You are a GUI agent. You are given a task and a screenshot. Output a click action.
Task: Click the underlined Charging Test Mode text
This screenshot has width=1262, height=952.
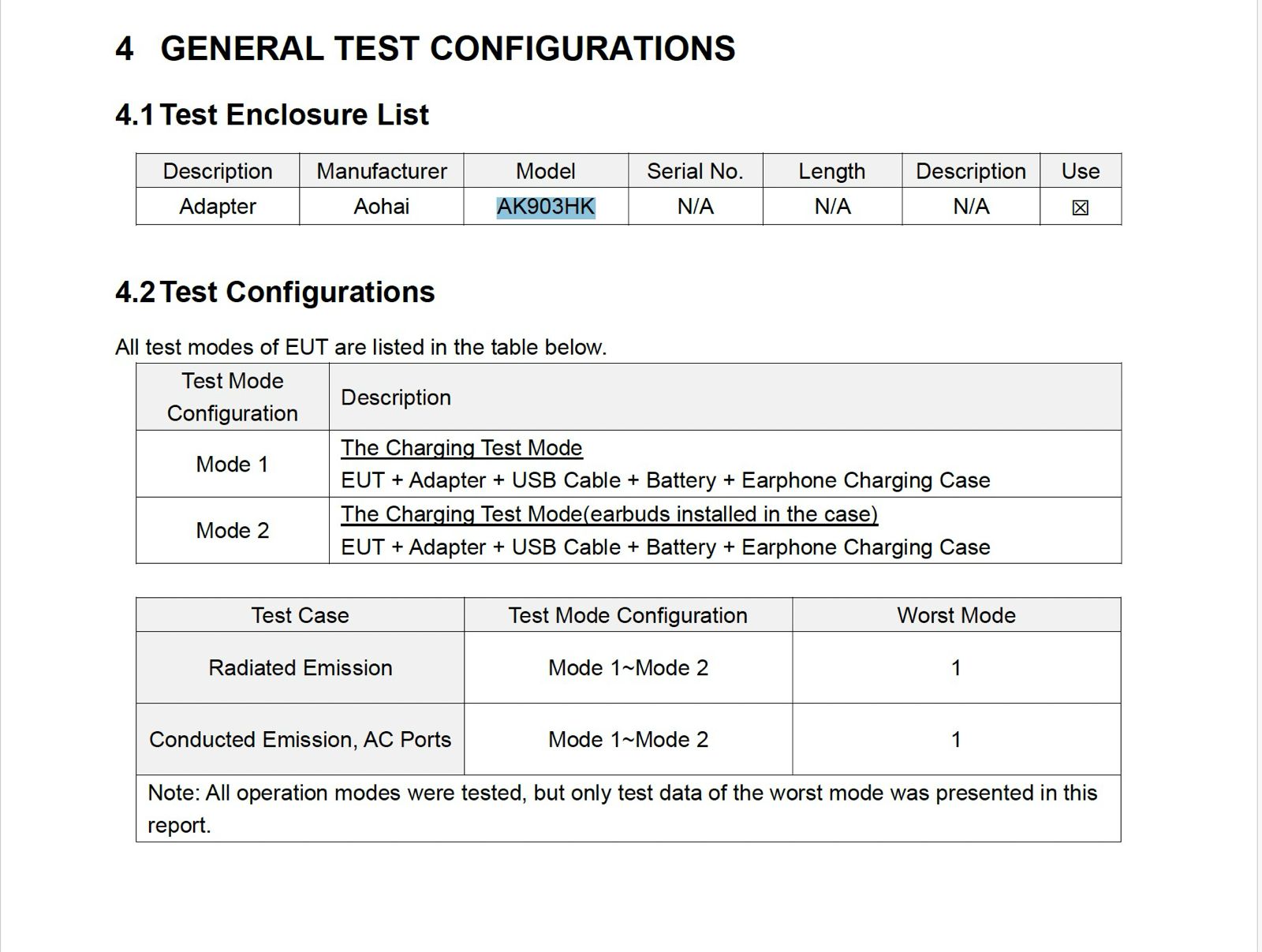point(461,448)
